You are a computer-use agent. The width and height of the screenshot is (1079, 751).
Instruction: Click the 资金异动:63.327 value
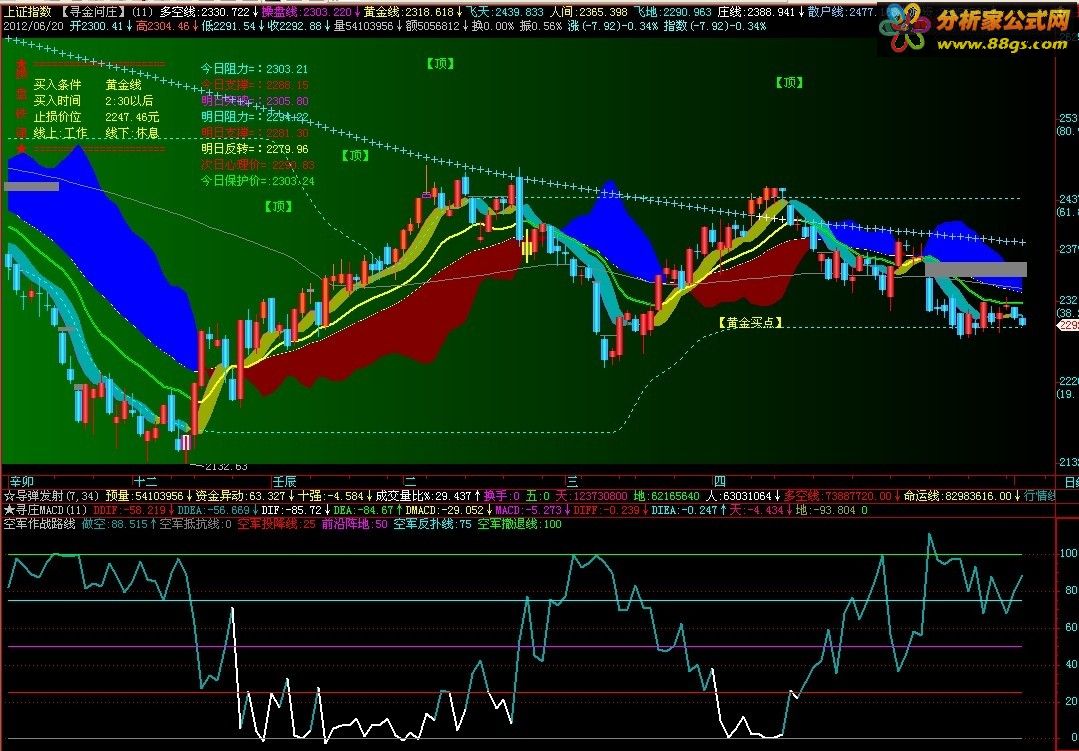[x=240, y=496]
